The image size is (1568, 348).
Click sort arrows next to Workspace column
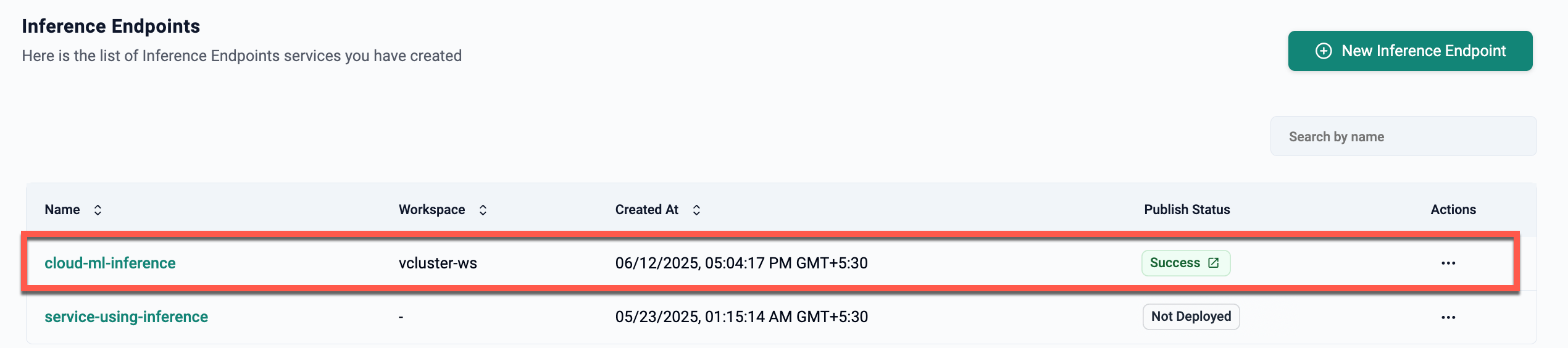point(483,210)
